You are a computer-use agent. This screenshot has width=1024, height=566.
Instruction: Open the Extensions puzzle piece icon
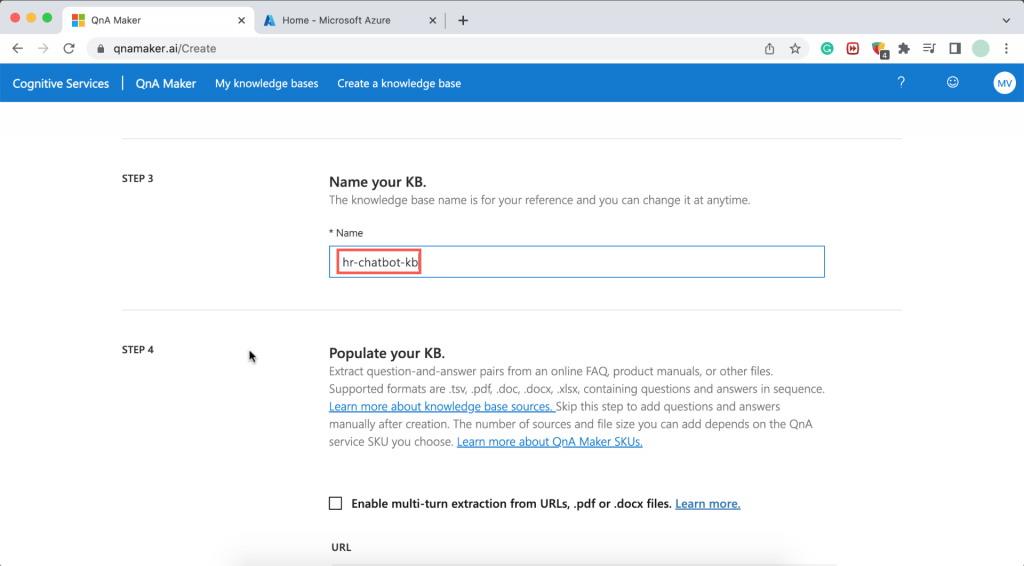(904, 48)
